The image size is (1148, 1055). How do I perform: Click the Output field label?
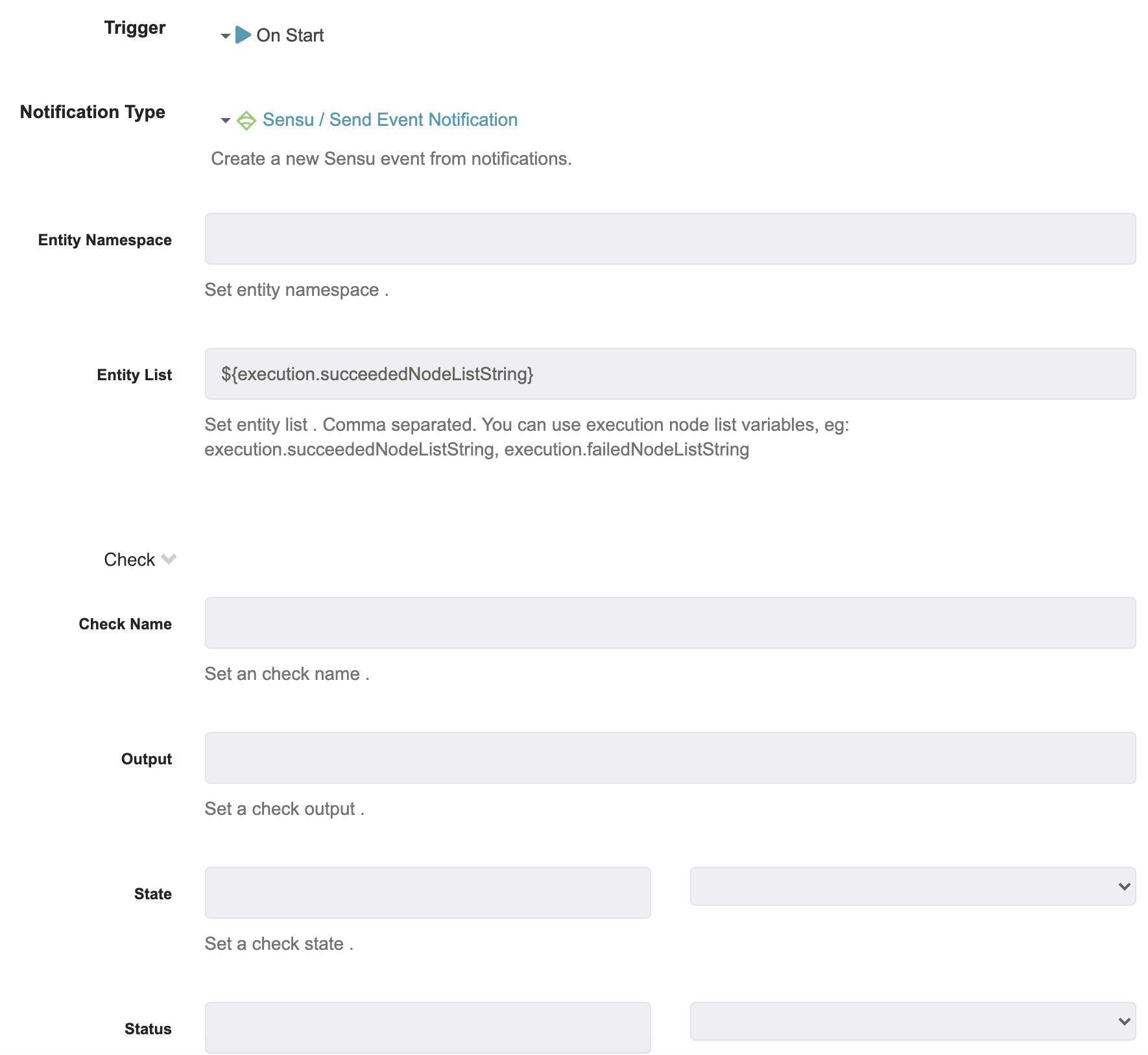pos(147,759)
